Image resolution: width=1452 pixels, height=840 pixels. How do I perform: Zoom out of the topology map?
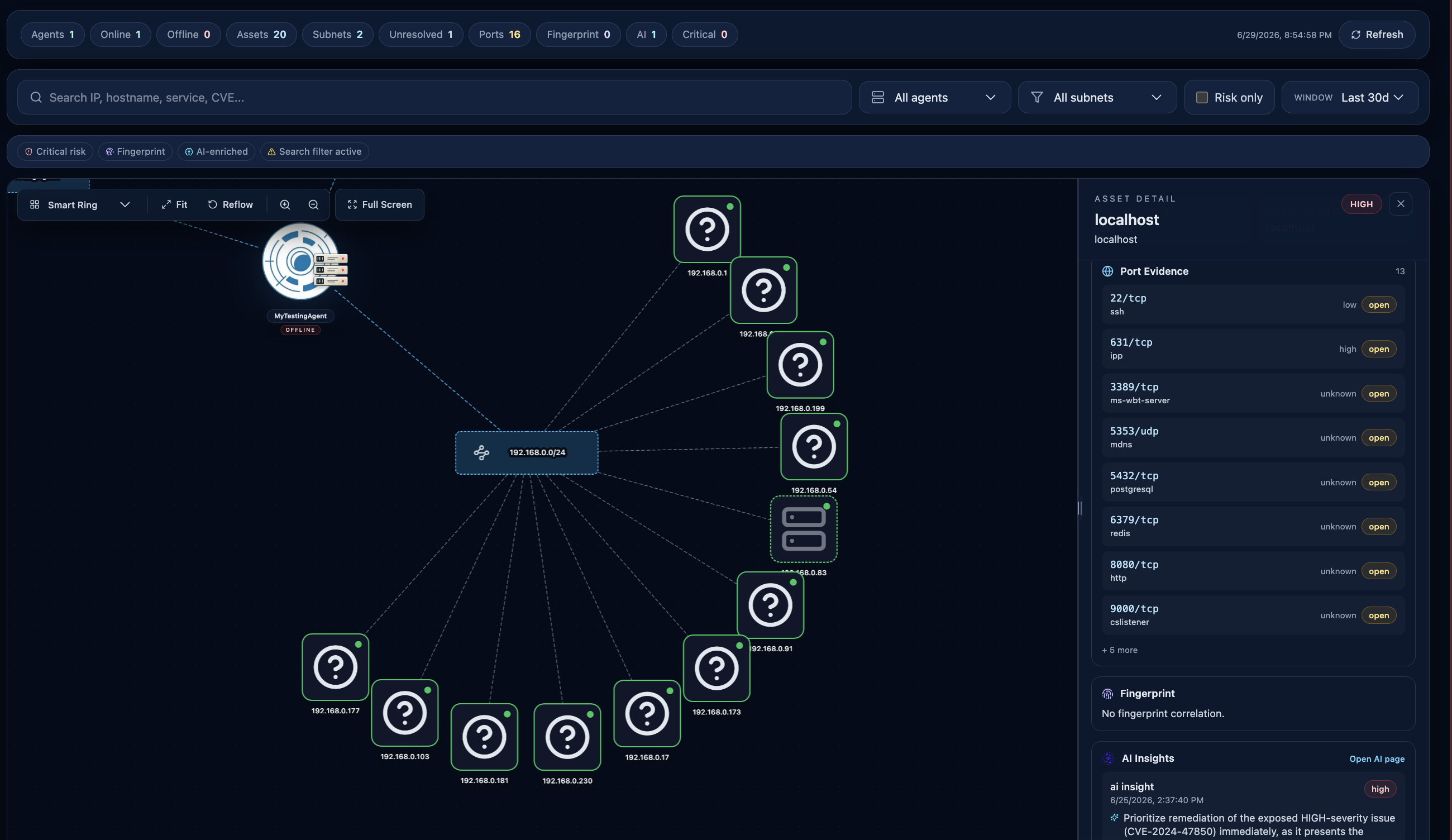tap(313, 204)
